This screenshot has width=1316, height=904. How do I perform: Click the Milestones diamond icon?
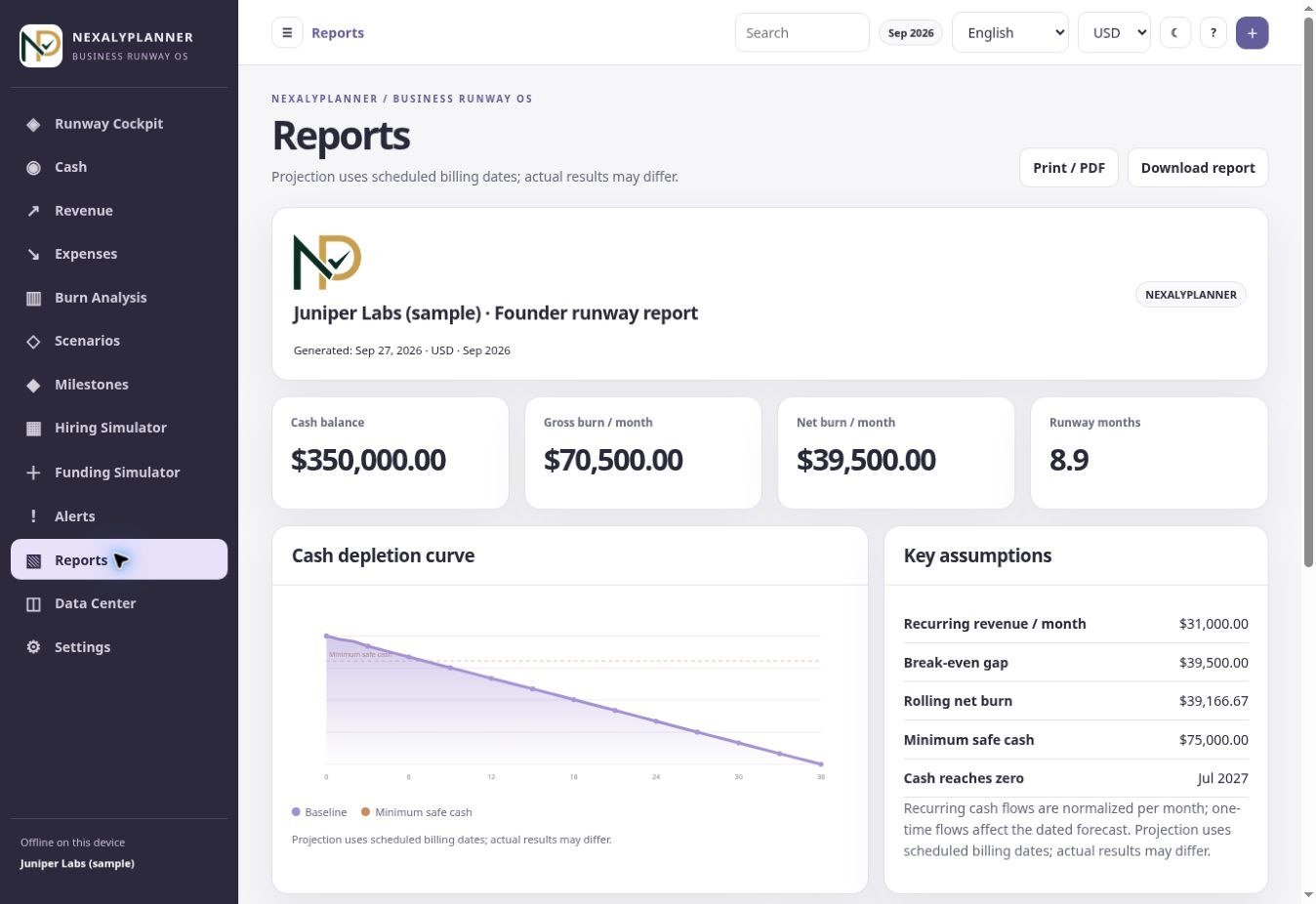[x=33, y=385]
